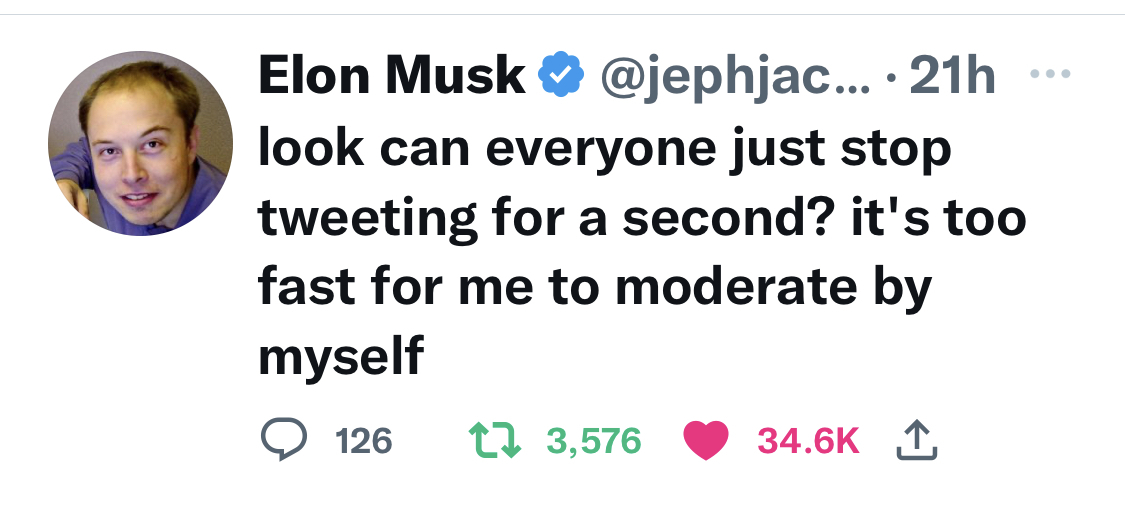This screenshot has height=525, width=1125.
Task: Click the "Elon Musk" display name
Action: point(391,76)
